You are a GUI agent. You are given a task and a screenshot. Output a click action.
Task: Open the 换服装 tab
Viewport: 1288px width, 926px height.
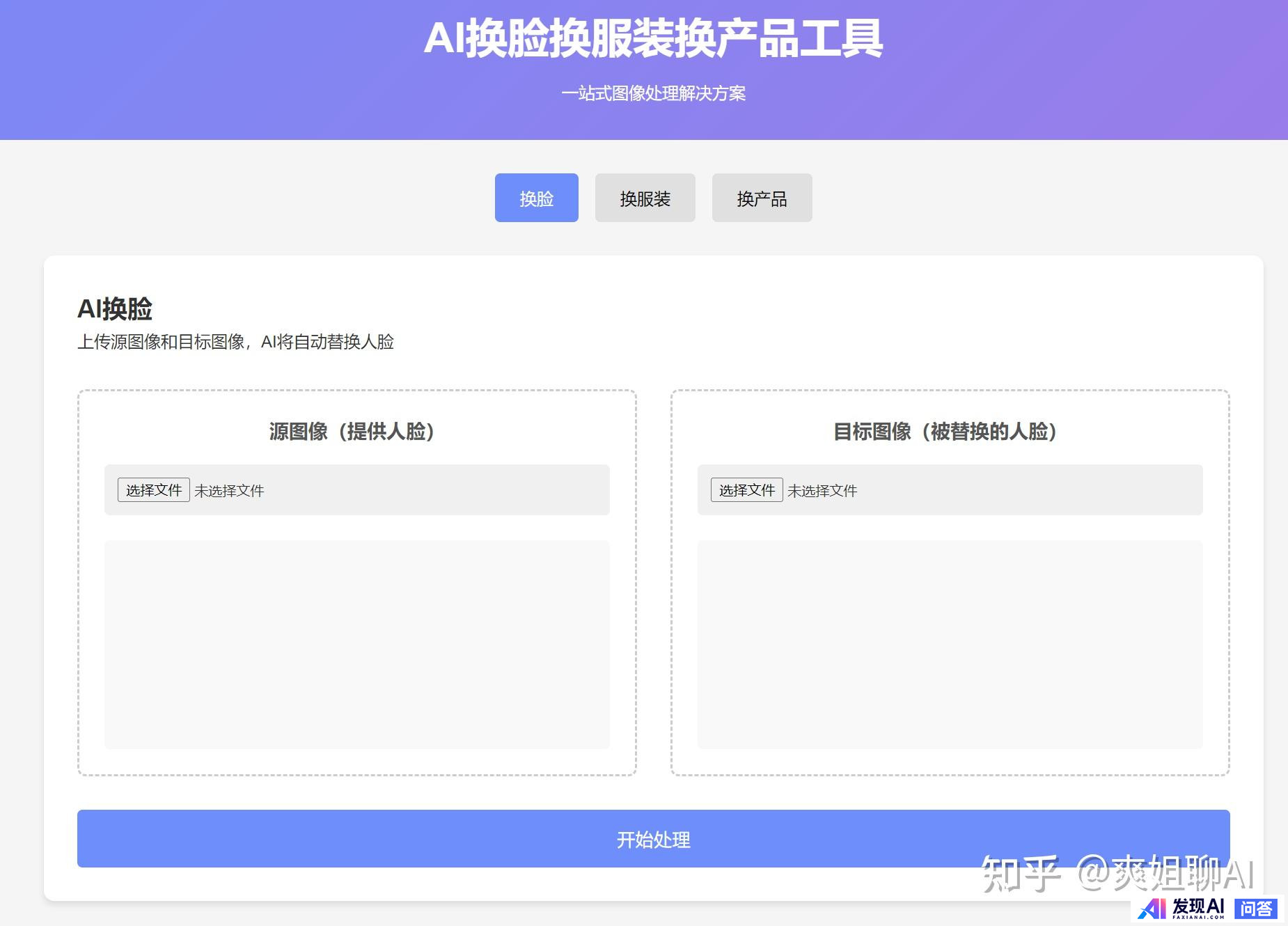click(x=645, y=198)
